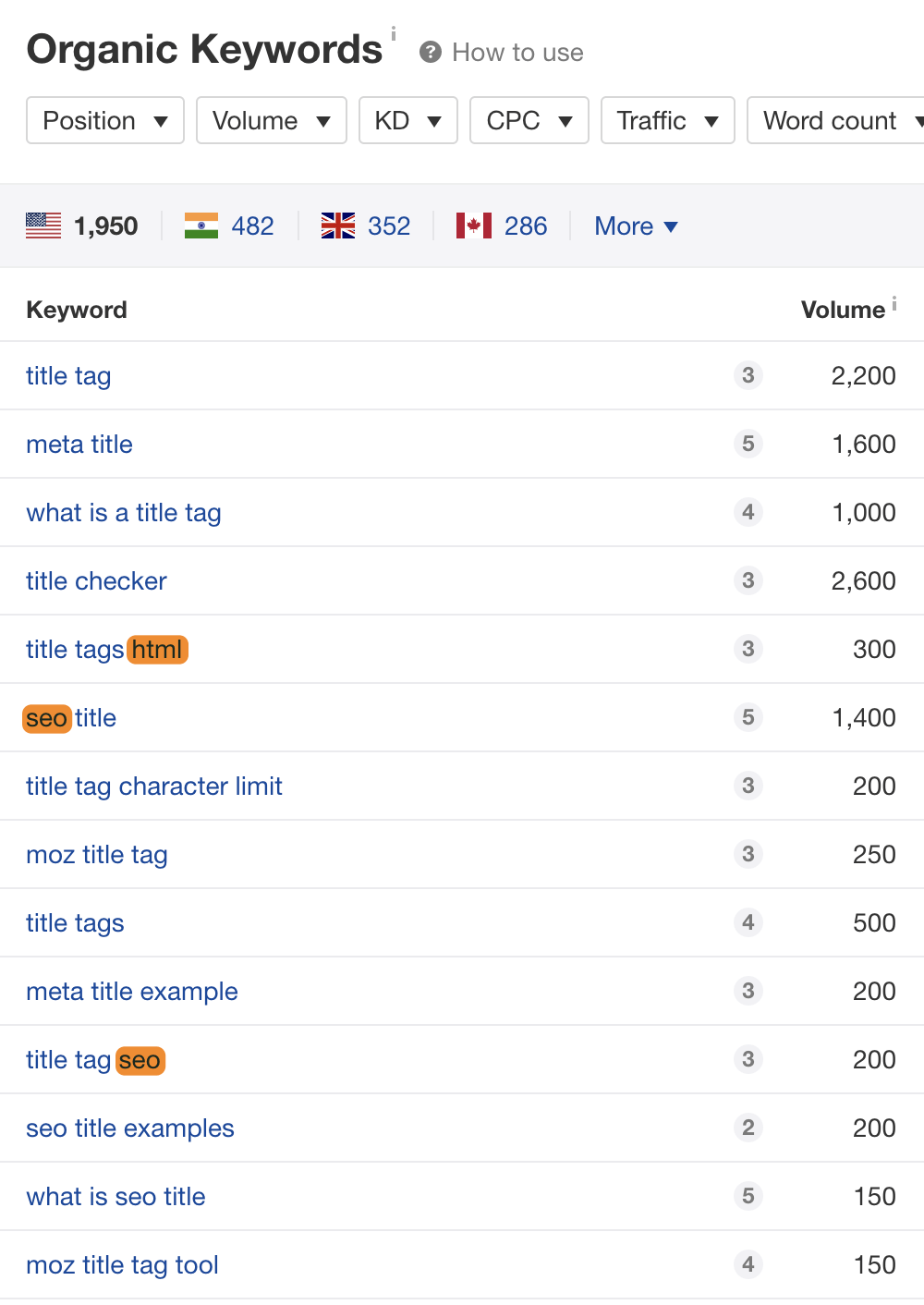Open the title checker keyword link
Screen dimensions: 924x1305
[96, 581]
